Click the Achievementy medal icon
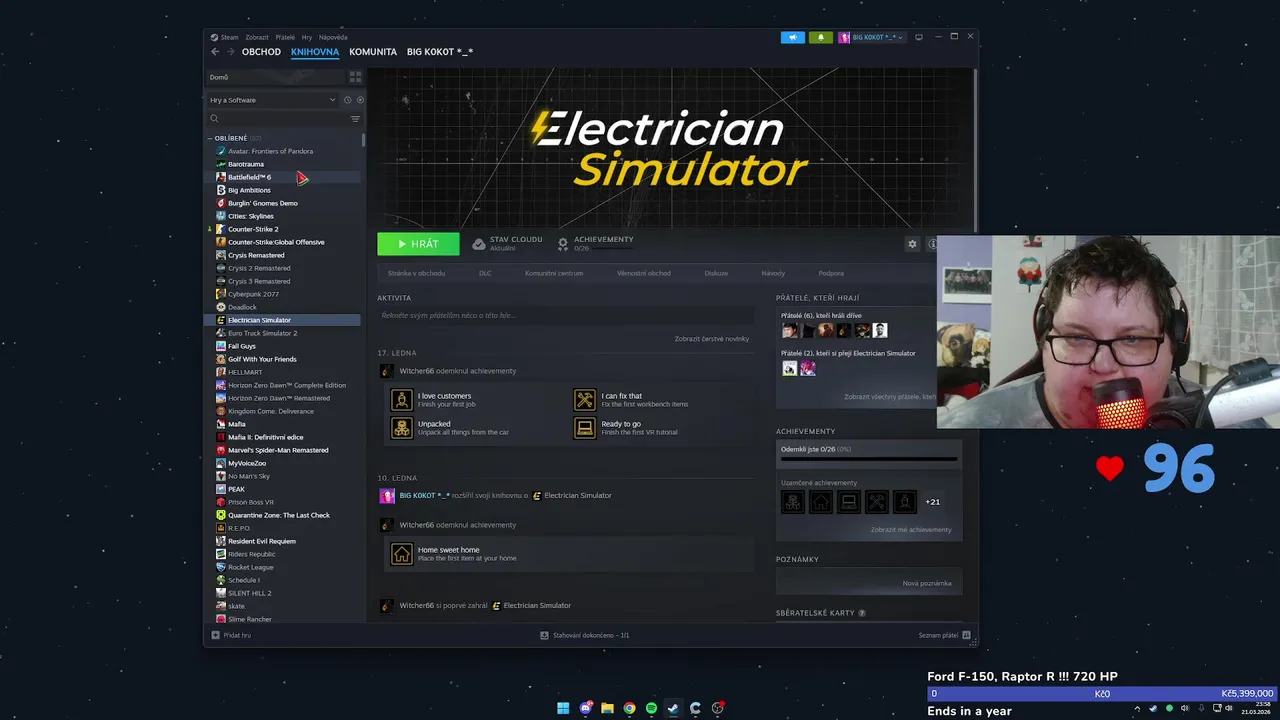1280x720 pixels. coord(563,244)
